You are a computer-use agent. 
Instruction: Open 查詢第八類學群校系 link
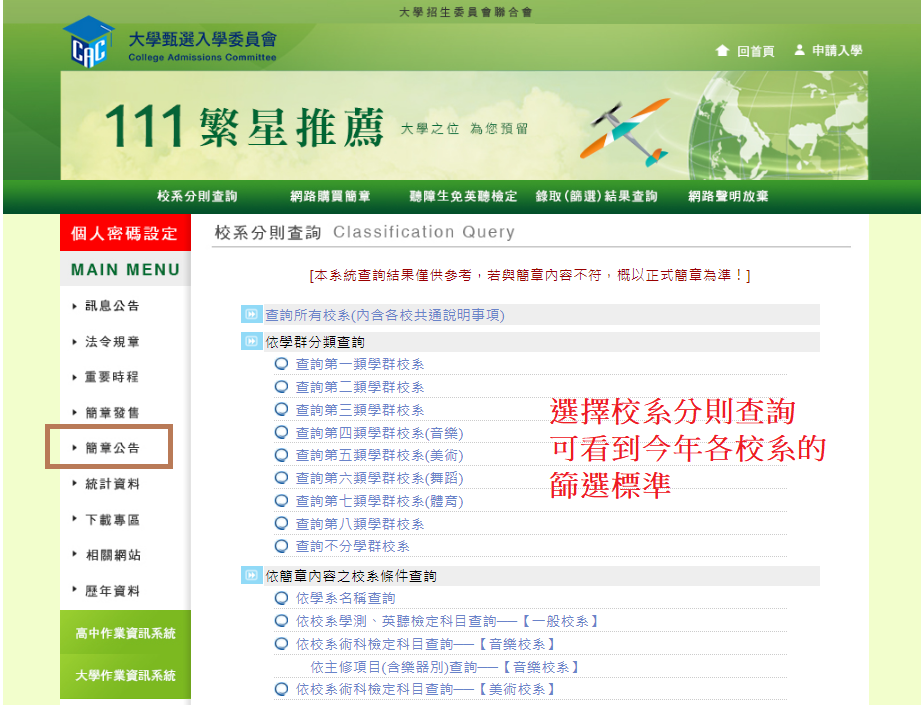[359, 524]
